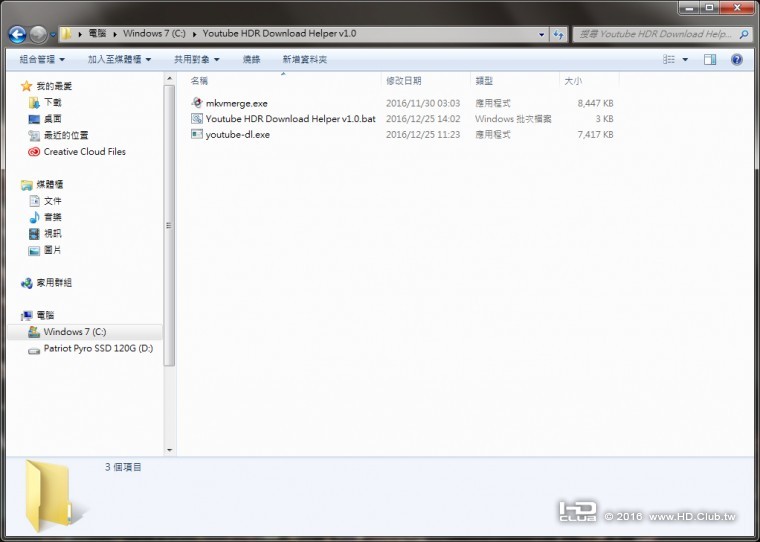
Task: Open 加入至媒體櫃 dropdown menu
Action: pyautogui.click(x=119, y=59)
